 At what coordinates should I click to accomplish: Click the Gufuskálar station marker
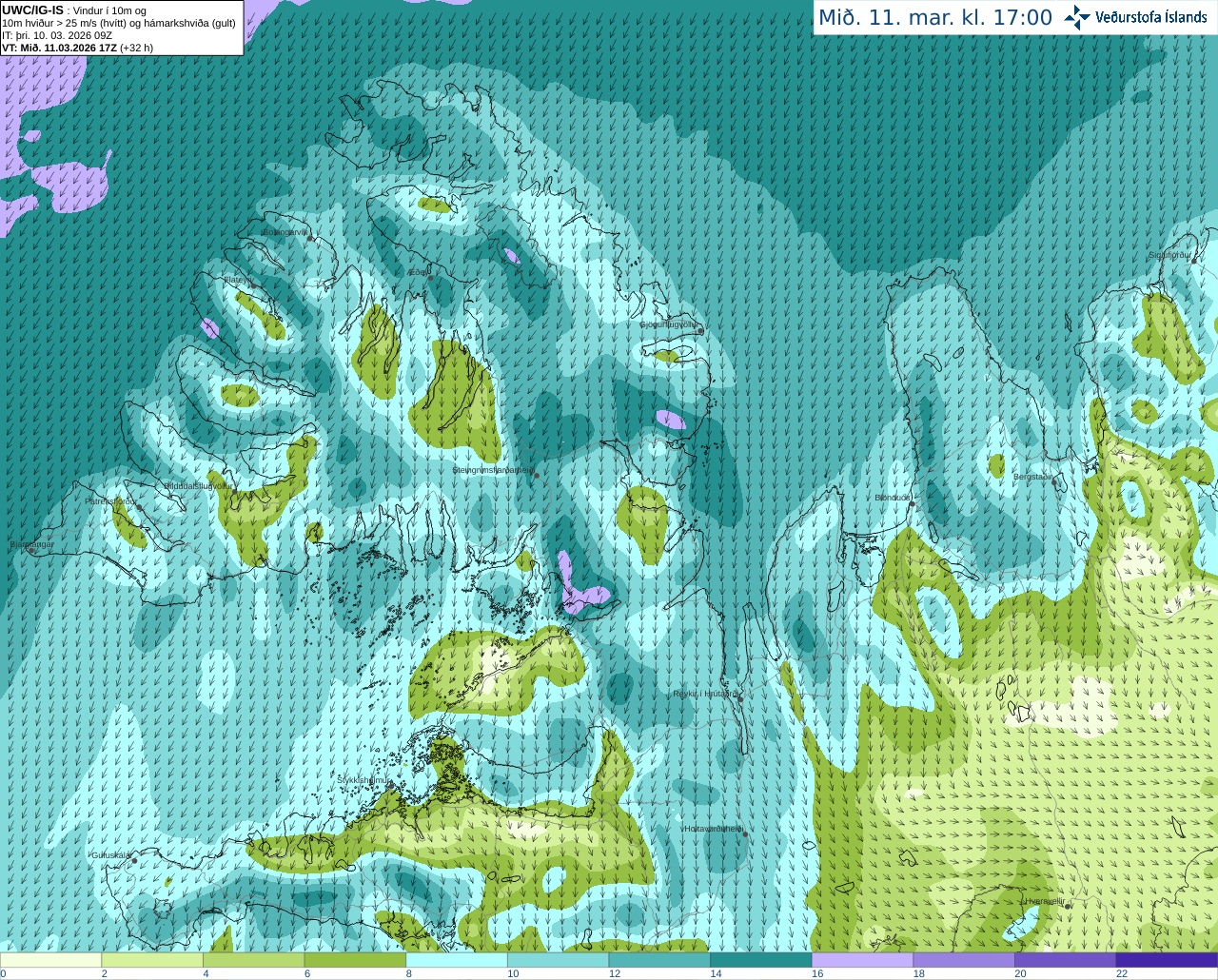(134, 860)
